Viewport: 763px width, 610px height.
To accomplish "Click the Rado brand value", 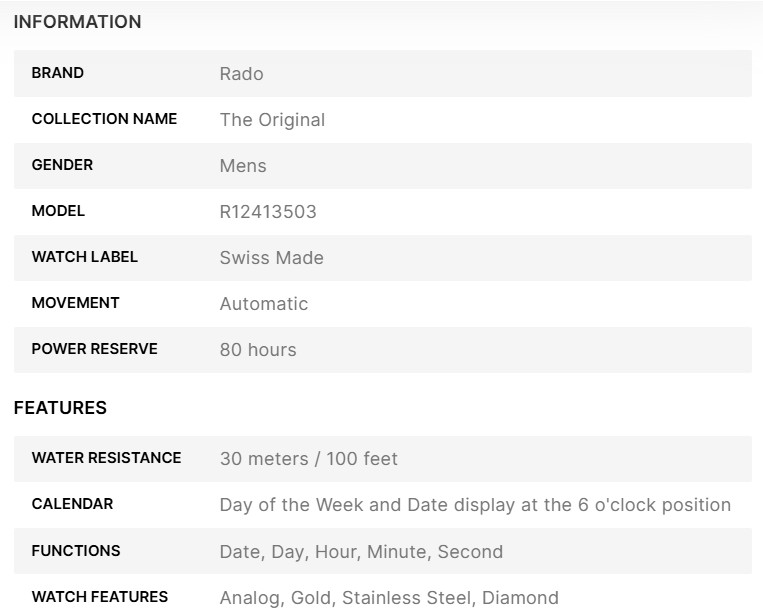I will 241,74.
